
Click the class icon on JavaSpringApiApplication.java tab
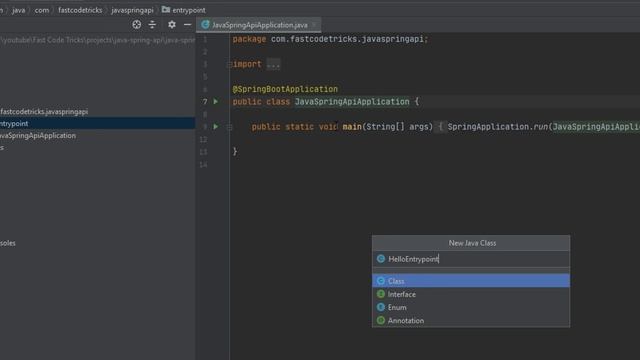(205, 24)
